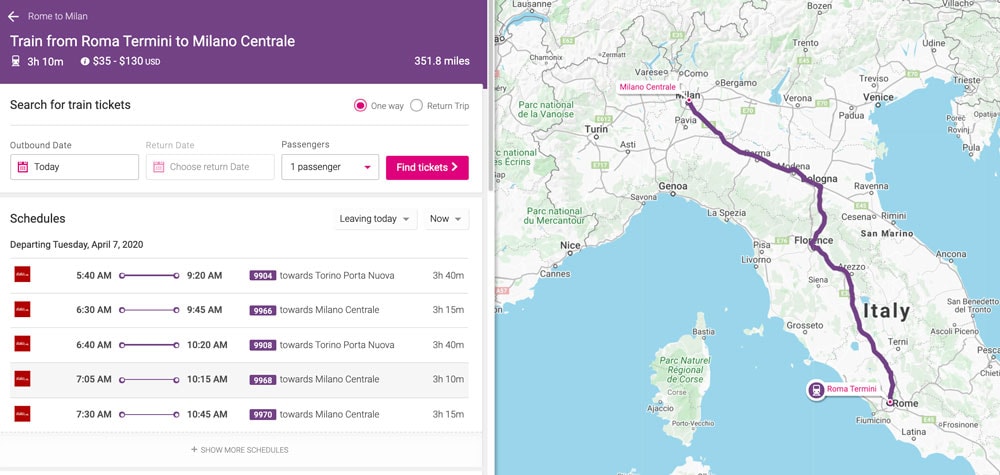Click the calendar icon in the Outbound Date field
The height and width of the screenshot is (475, 1000).
click(23, 167)
